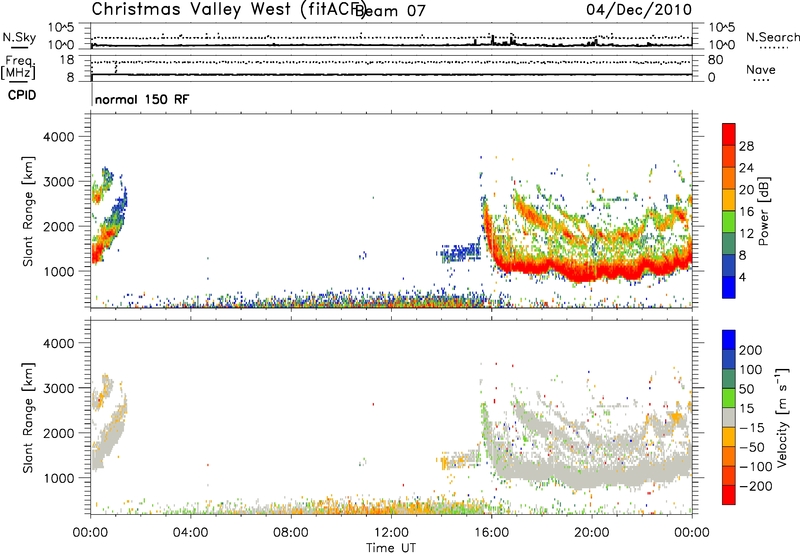800x554 pixels.
Task: Click the blue top segment of the velocity colorbar
Action: tap(729, 340)
